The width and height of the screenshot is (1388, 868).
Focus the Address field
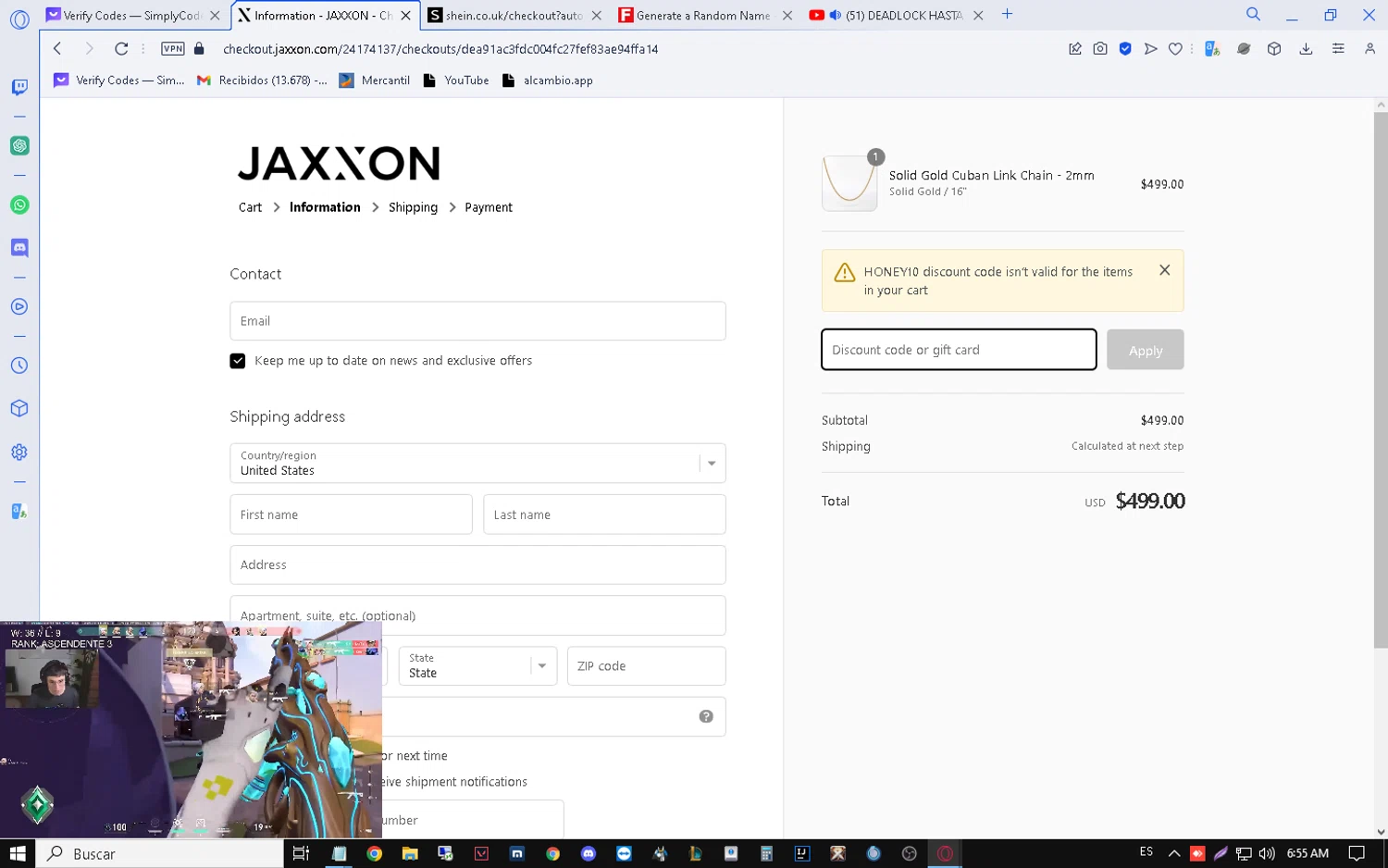(x=477, y=564)
